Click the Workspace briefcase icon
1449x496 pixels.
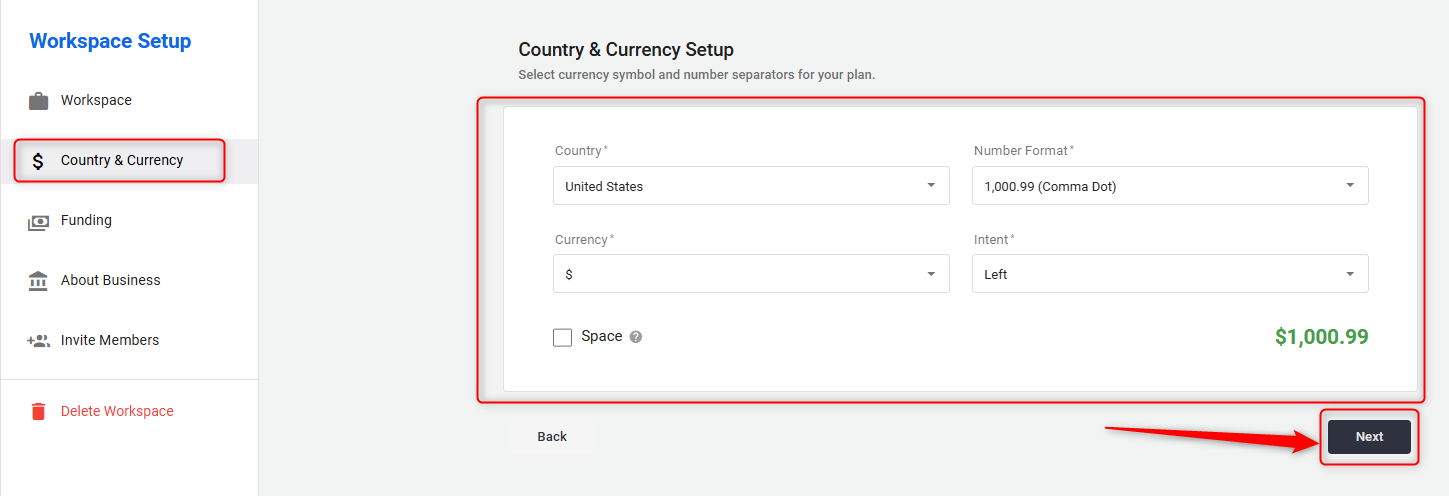(38, 101)
